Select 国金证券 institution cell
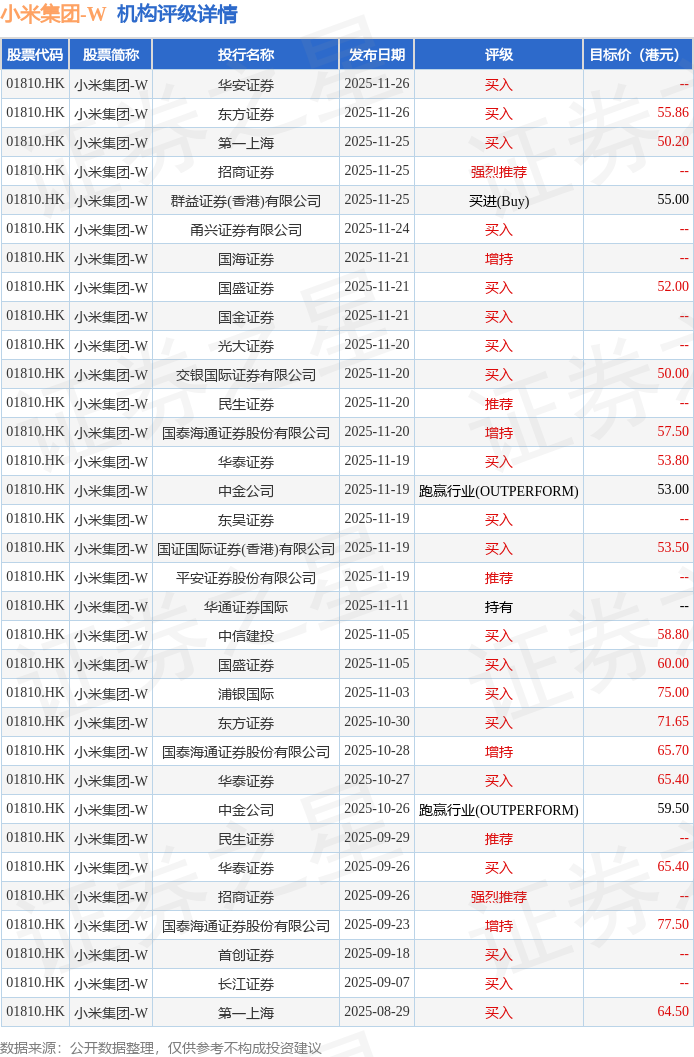The height and width of the screenshot is (1057, 694). coord(245,317)
